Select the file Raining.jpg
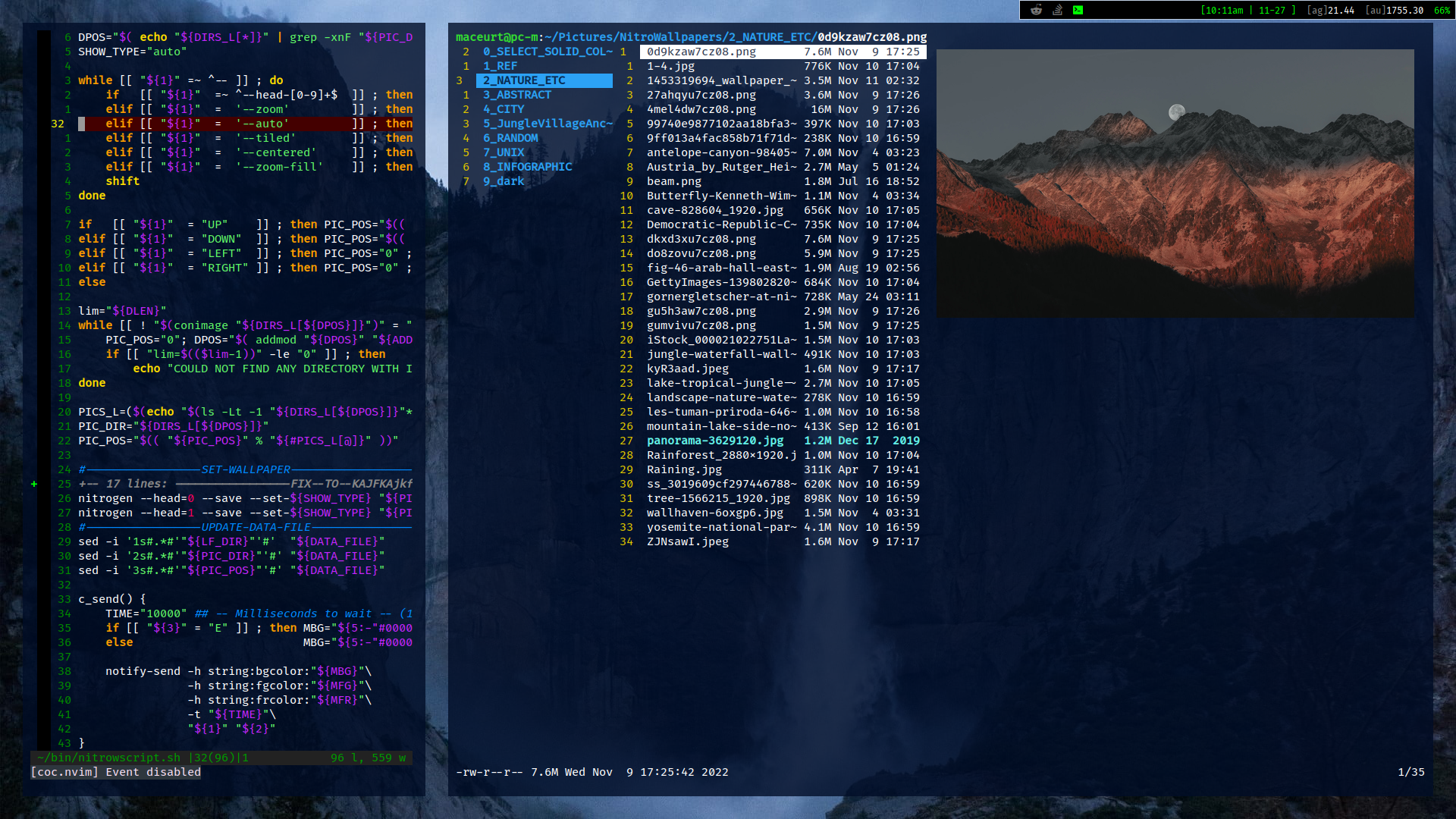The width and height of the screenshot is (1456, 819). click(x=783, y=469)
